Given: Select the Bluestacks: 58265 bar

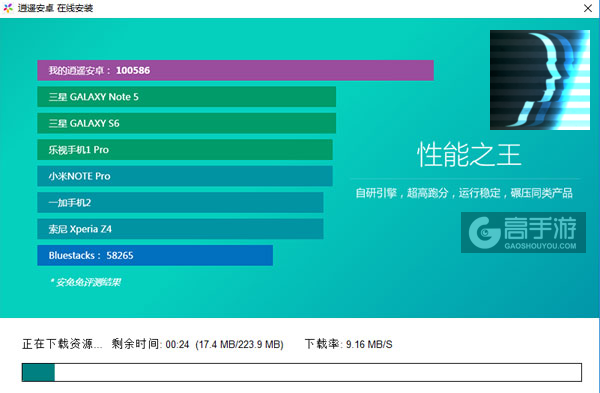Looking at the screenshot, I should coord(155,255).
